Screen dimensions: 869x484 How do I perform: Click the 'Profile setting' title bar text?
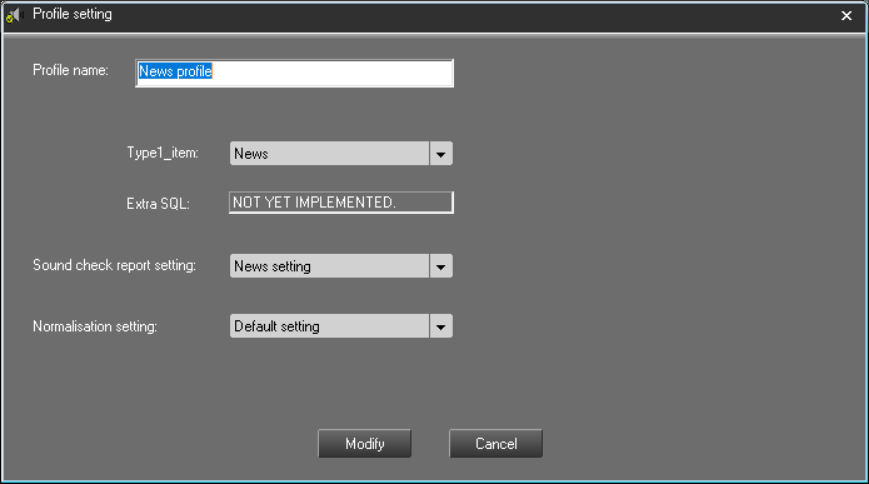[72, 15]
